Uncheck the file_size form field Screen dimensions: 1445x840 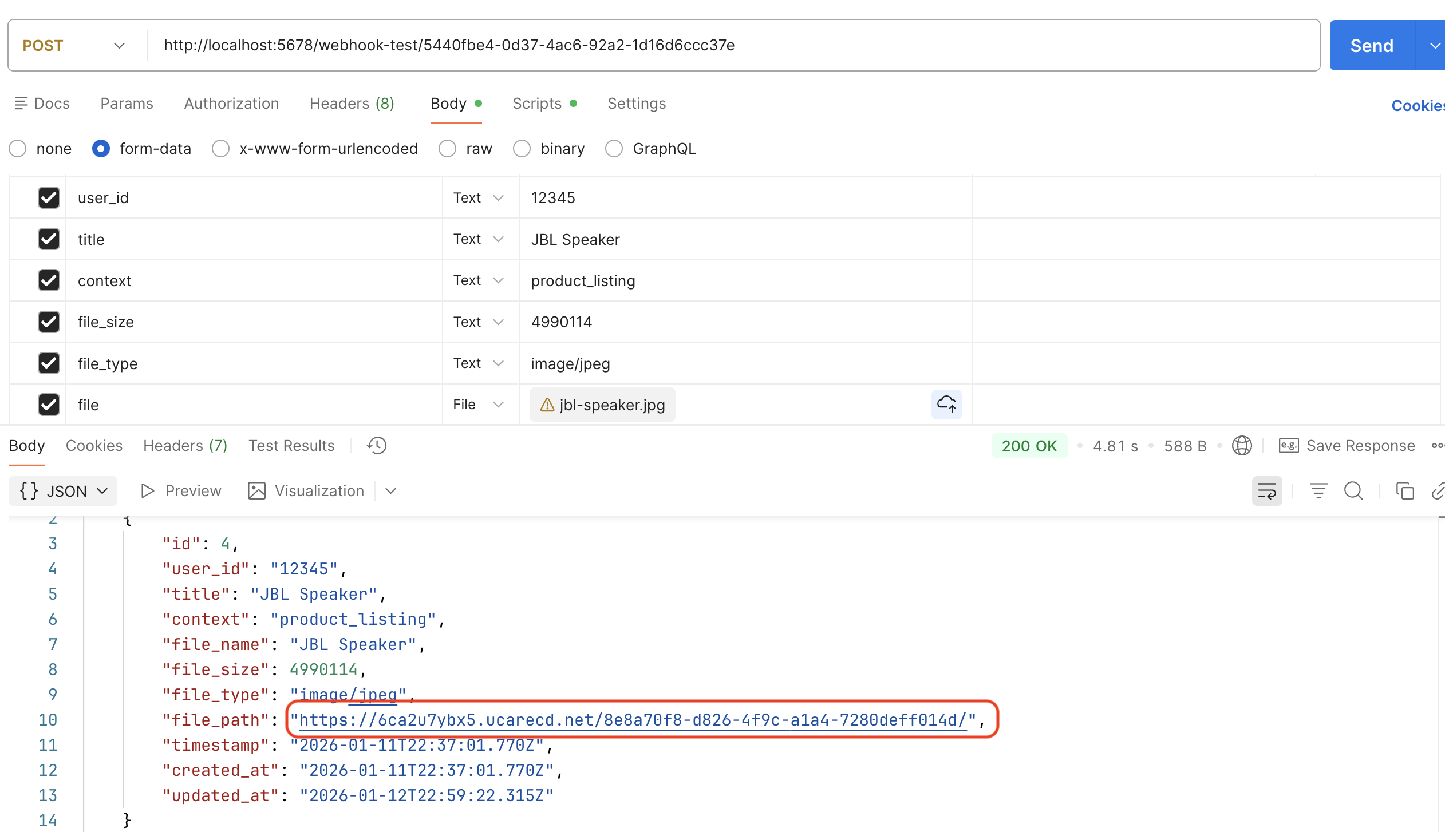tap(49, 322)
